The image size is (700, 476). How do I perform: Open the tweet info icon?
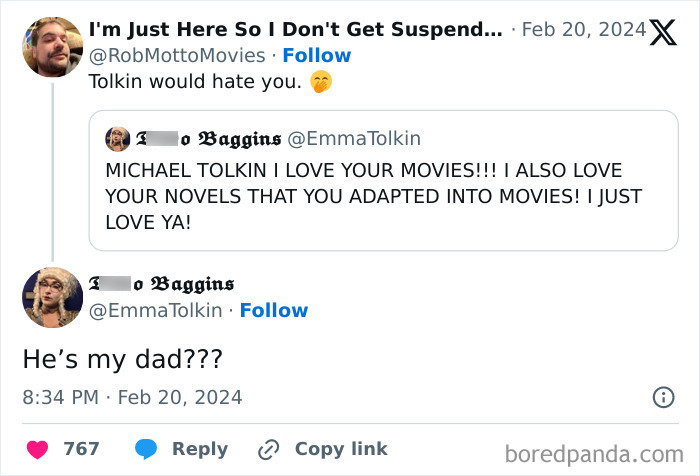pyautogui.click(x=663, y=397)
